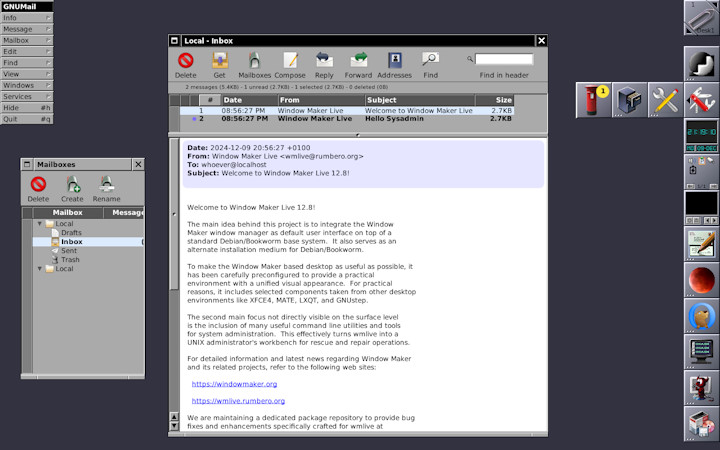
Task: Sort messages by the Subject column header
Action: tap(381, 100)
